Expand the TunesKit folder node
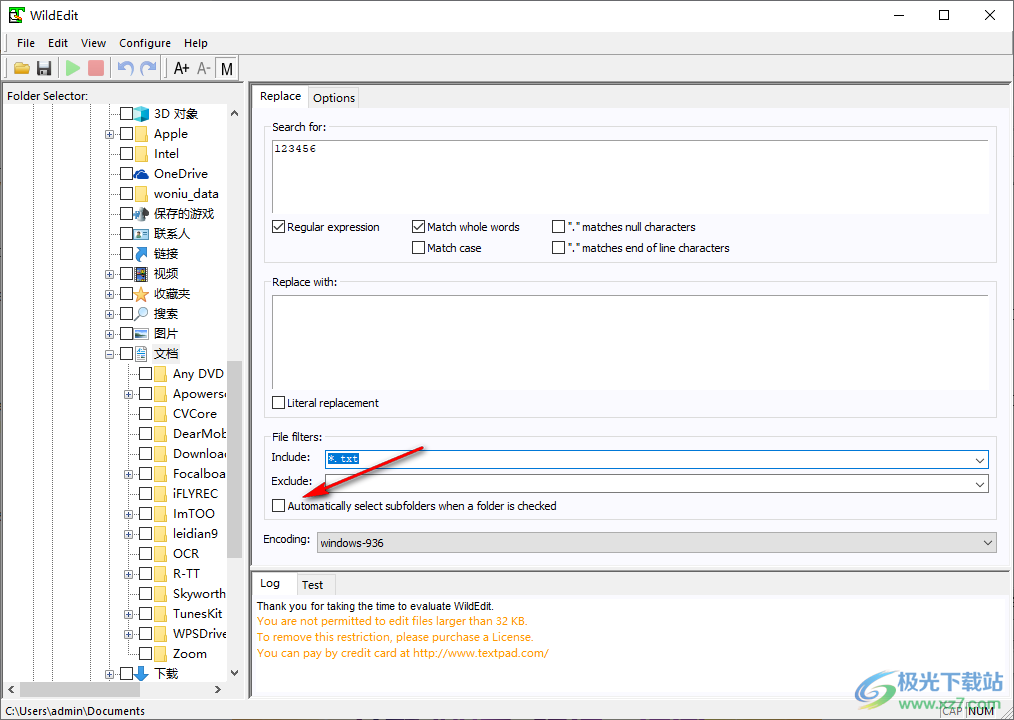This screenshot has width=1014, height=720. point(129,615)
